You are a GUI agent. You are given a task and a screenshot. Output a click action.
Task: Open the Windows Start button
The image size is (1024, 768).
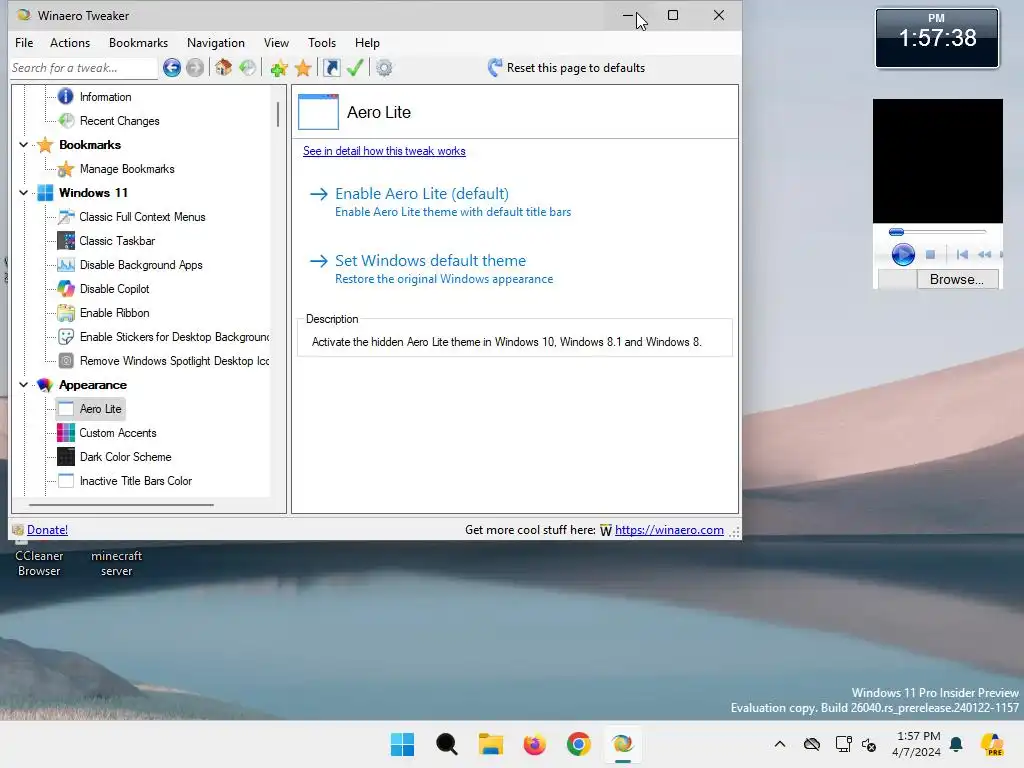402,744
